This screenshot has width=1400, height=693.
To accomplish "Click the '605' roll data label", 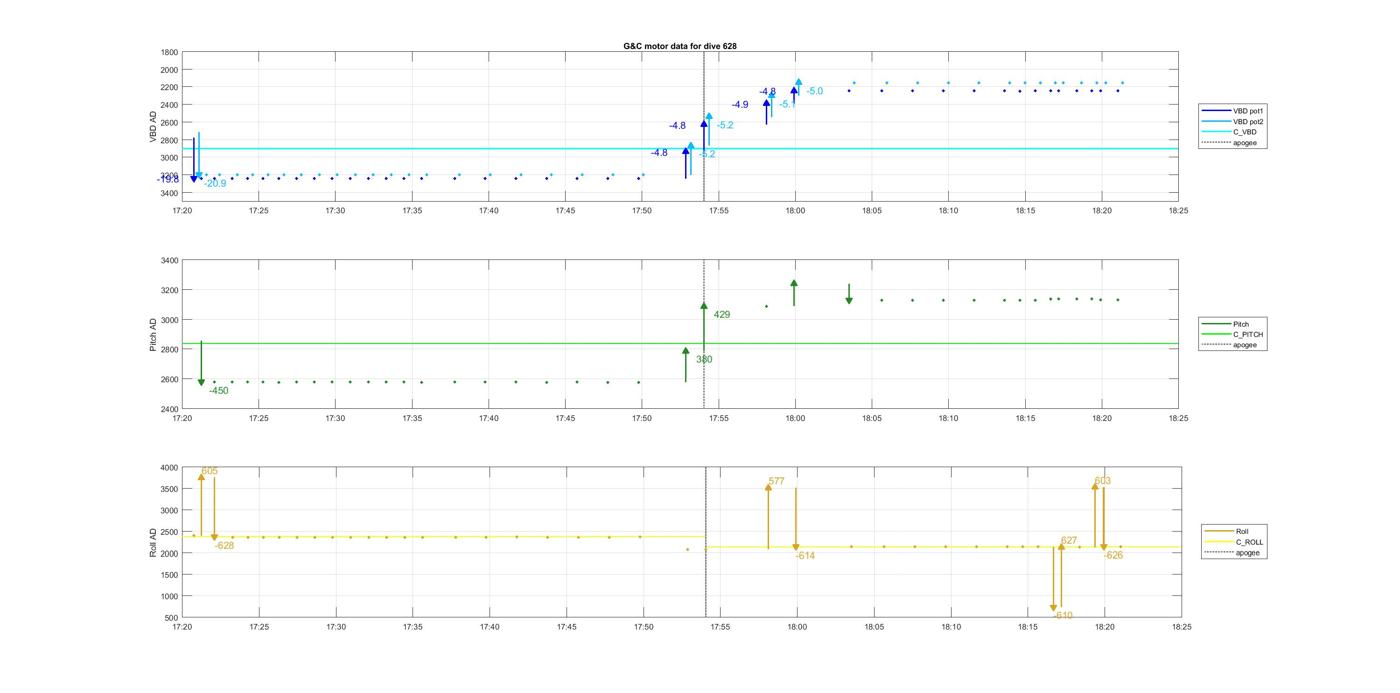I will [x=209, y=471].
